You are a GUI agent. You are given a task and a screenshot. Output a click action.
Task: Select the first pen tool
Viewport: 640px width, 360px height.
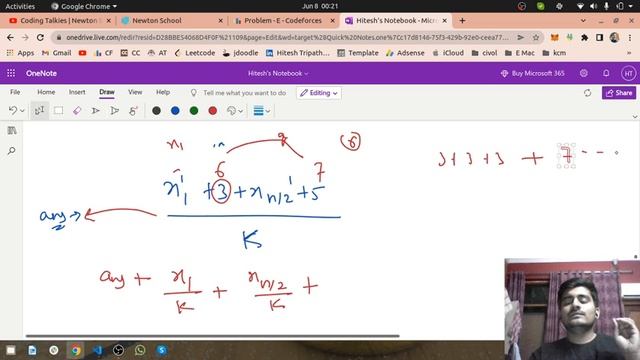tap(96, 111)
